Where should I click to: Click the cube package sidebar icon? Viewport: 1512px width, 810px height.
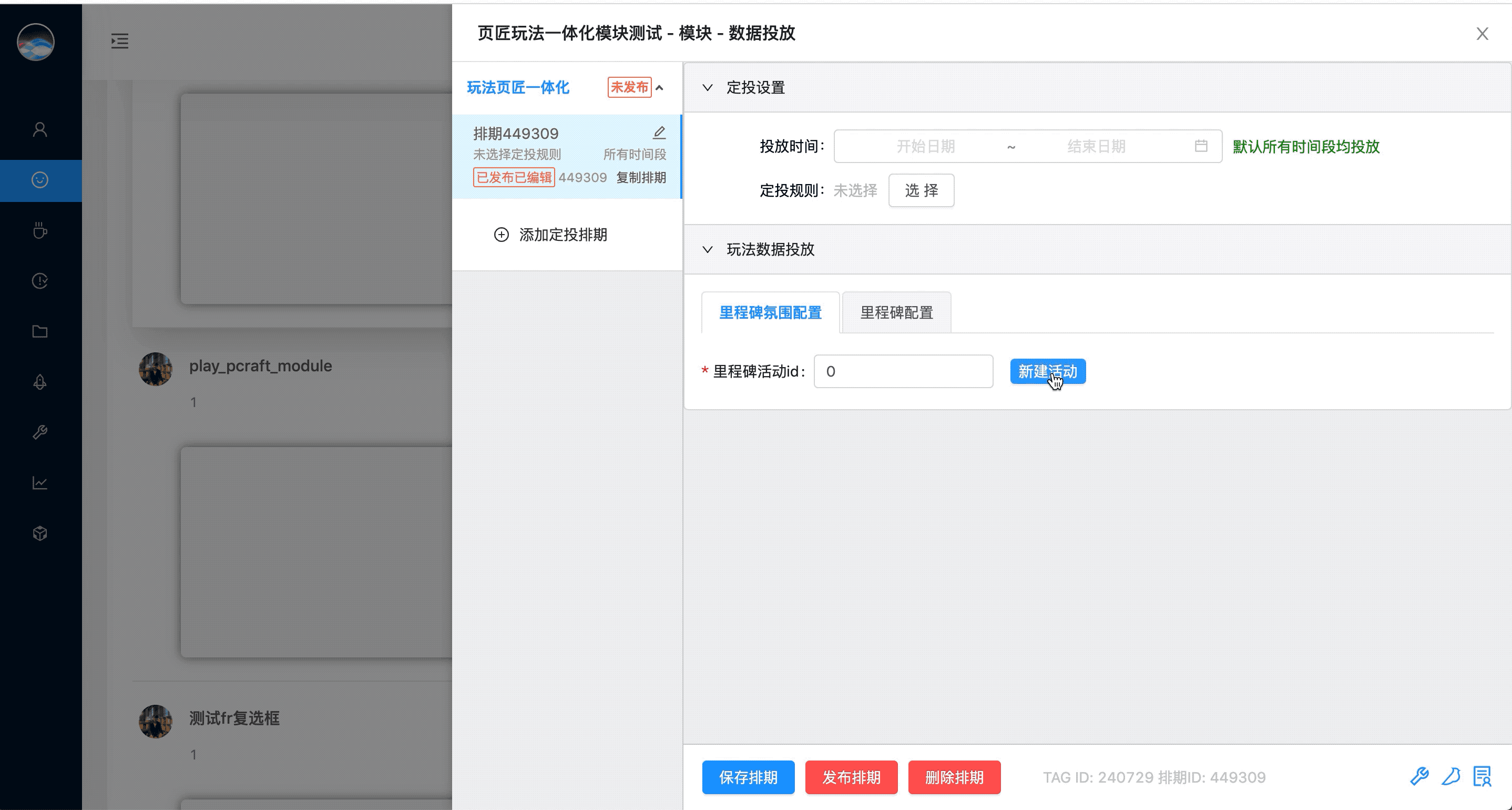click(x=40, y=533)
